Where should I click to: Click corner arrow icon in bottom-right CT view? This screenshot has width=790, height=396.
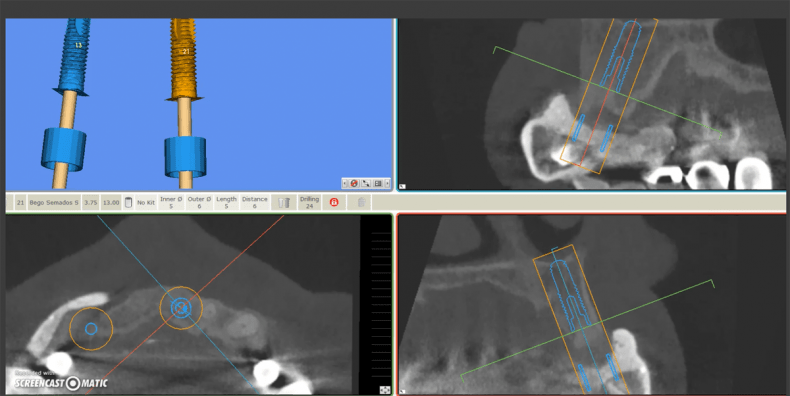click(402, 391)
